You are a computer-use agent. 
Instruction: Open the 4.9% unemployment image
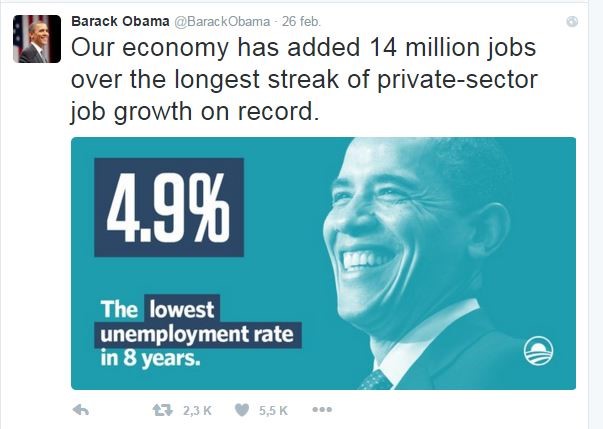[x=323, y=263]
